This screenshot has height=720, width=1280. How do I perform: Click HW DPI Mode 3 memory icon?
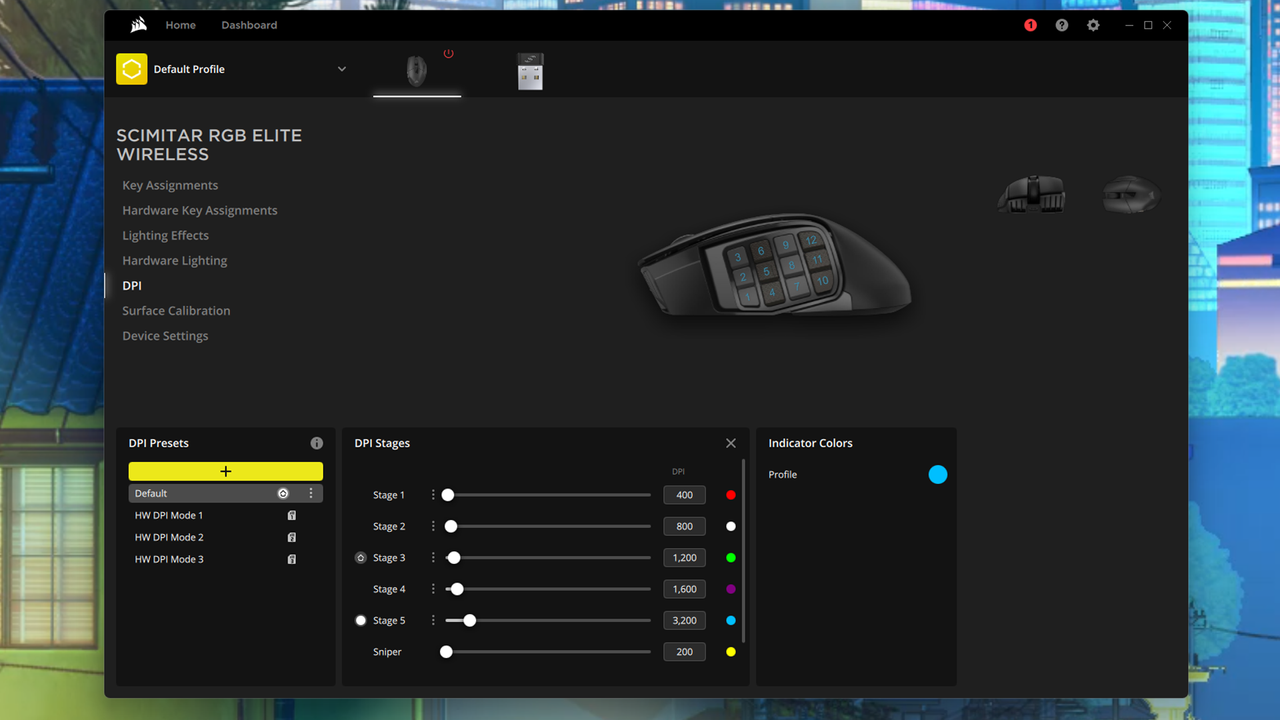[x=292, y=560]
